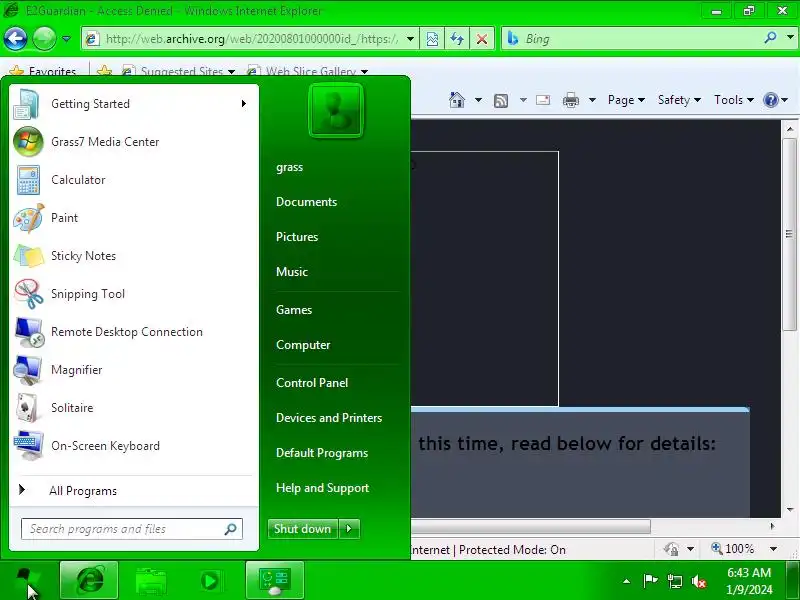Screen dimensions: 800x600
Task: Open Music folder from Start menu
Action: click(292, 272)
